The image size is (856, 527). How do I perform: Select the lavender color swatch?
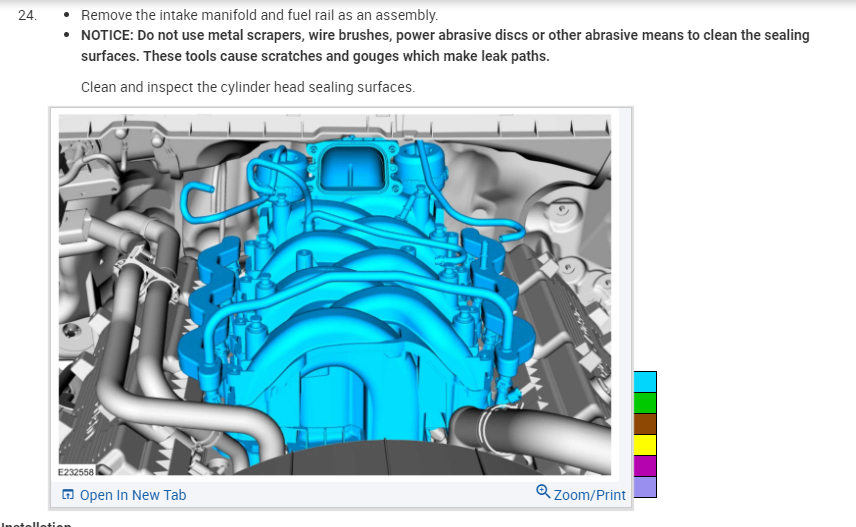[645, 487]
